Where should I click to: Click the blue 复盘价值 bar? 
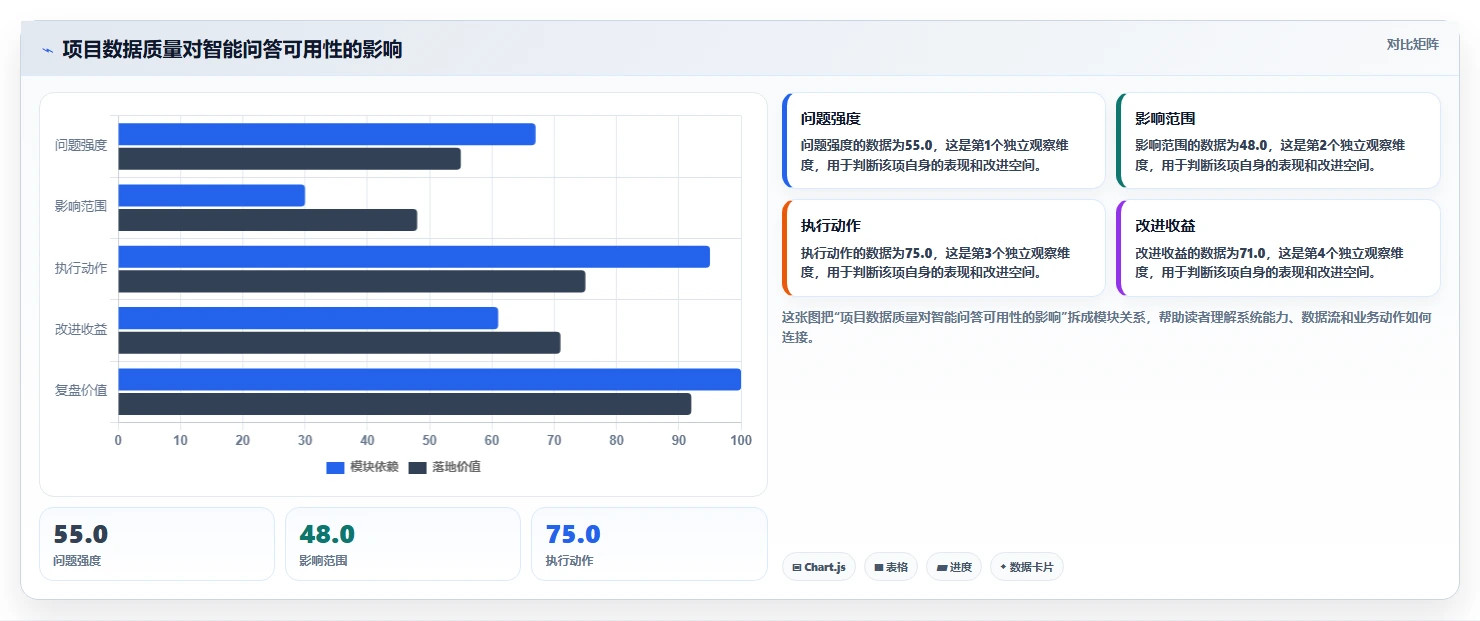pyautogui.click(x=430, y=379)
